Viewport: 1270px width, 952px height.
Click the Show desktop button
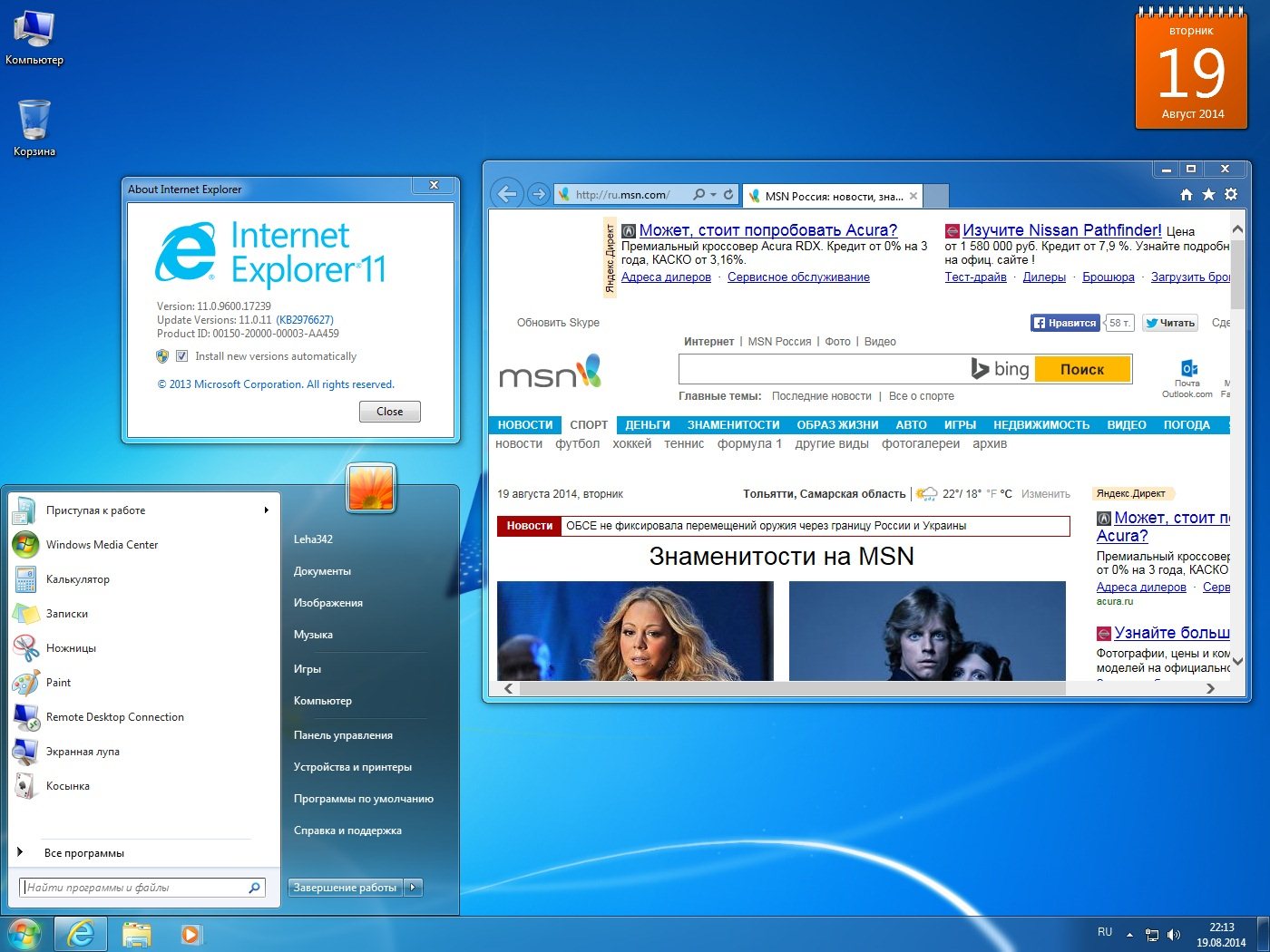[1264, 934]
